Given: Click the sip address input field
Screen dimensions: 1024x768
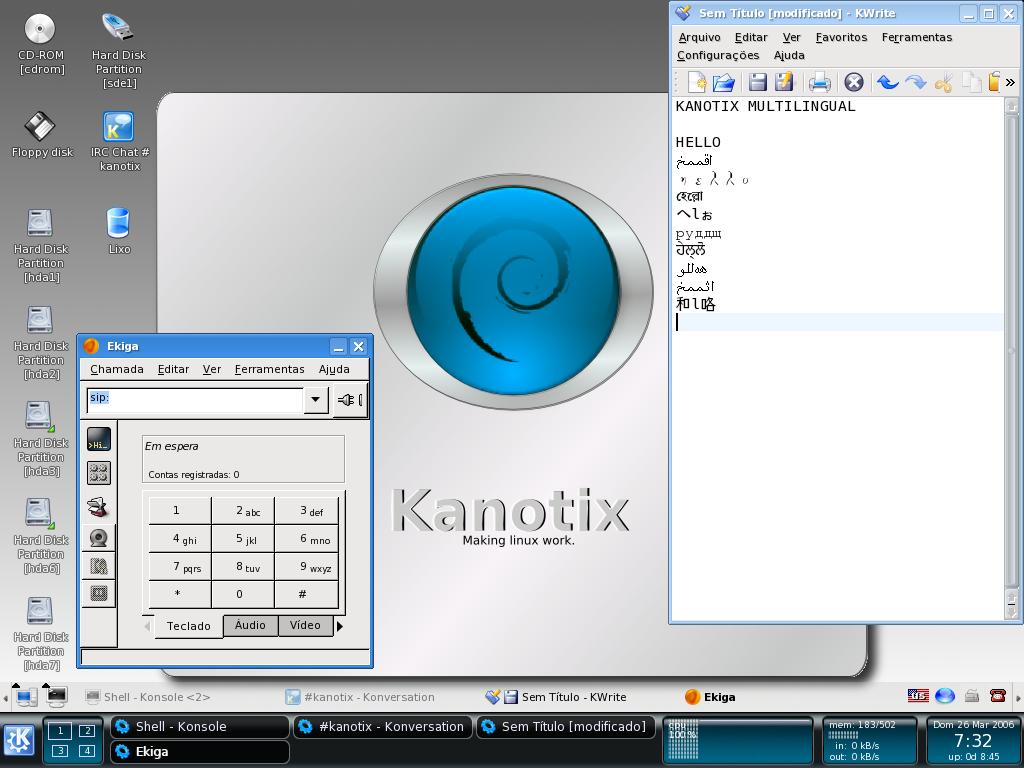Looking at the screenshot, I should (195, 400).
